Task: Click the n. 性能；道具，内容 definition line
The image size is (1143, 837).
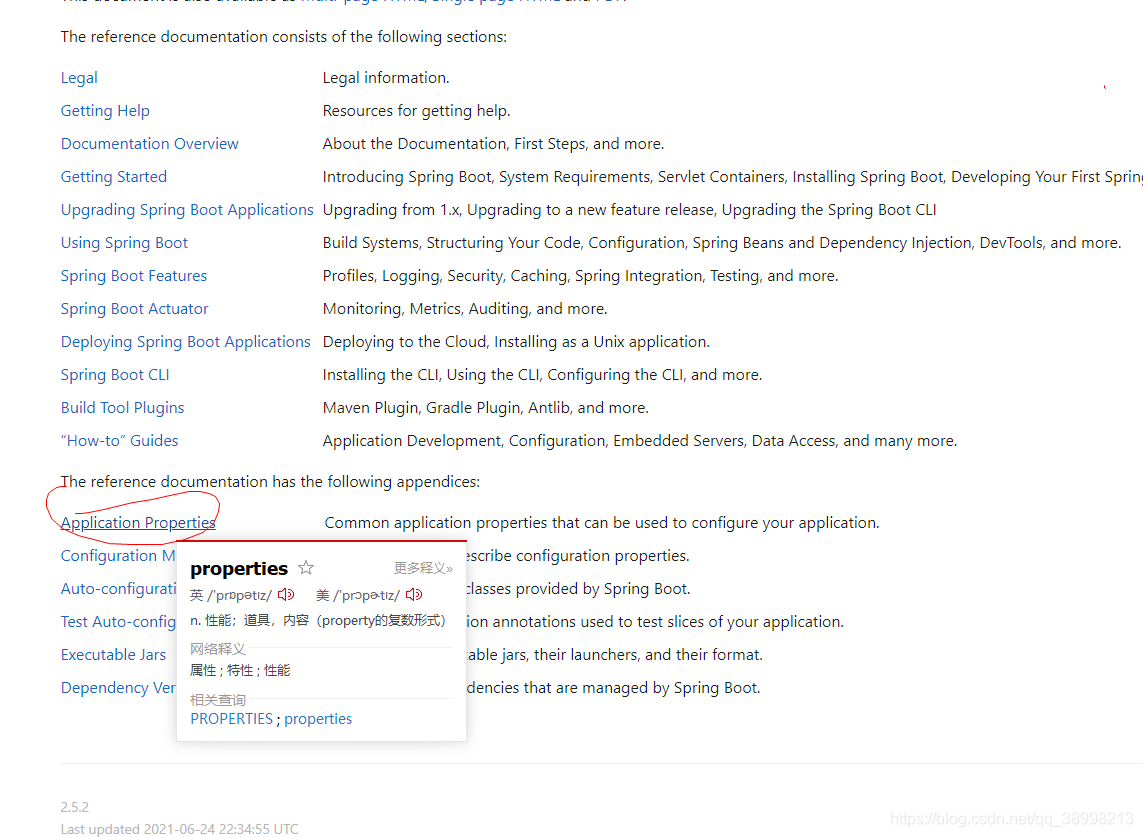Action: (x=318, y=620)
